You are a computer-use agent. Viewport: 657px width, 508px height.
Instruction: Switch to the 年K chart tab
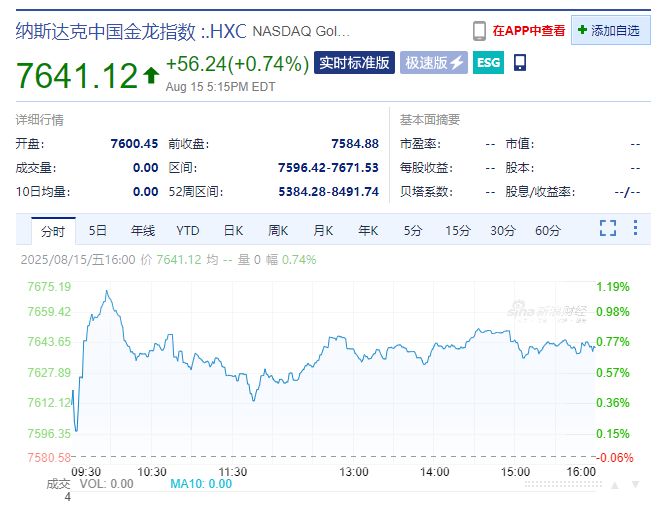[368, 231]
